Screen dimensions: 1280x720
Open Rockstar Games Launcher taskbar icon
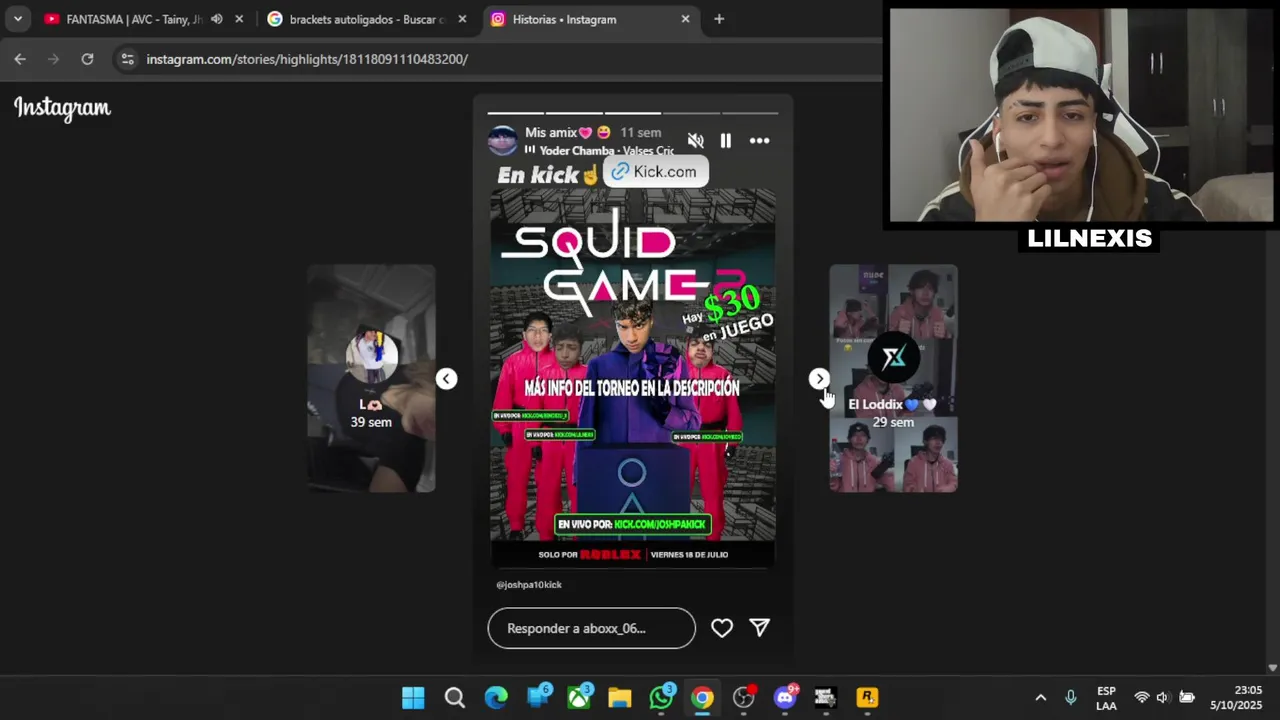[867, 698]
